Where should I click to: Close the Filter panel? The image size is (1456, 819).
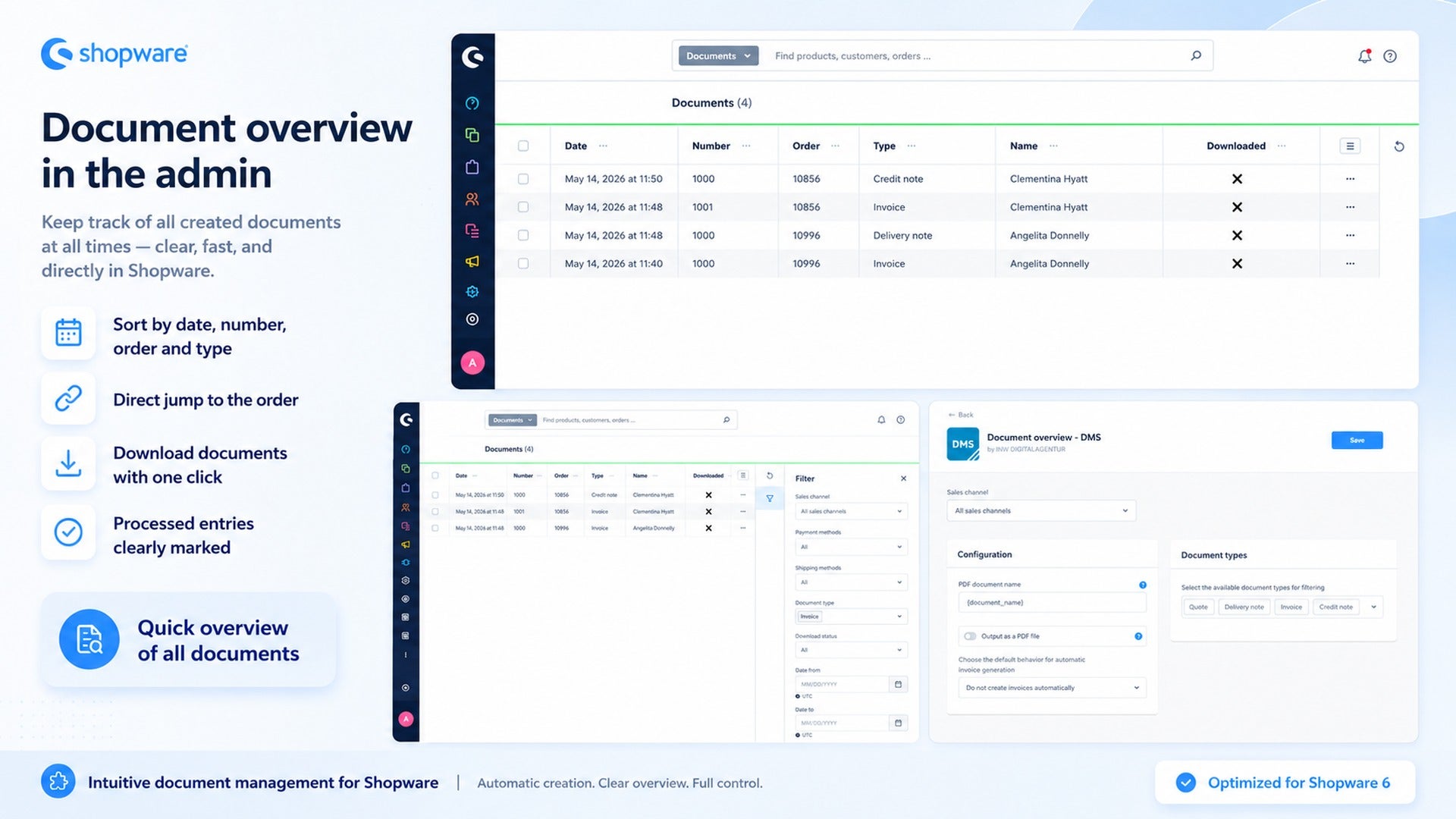tap(903, 479)
